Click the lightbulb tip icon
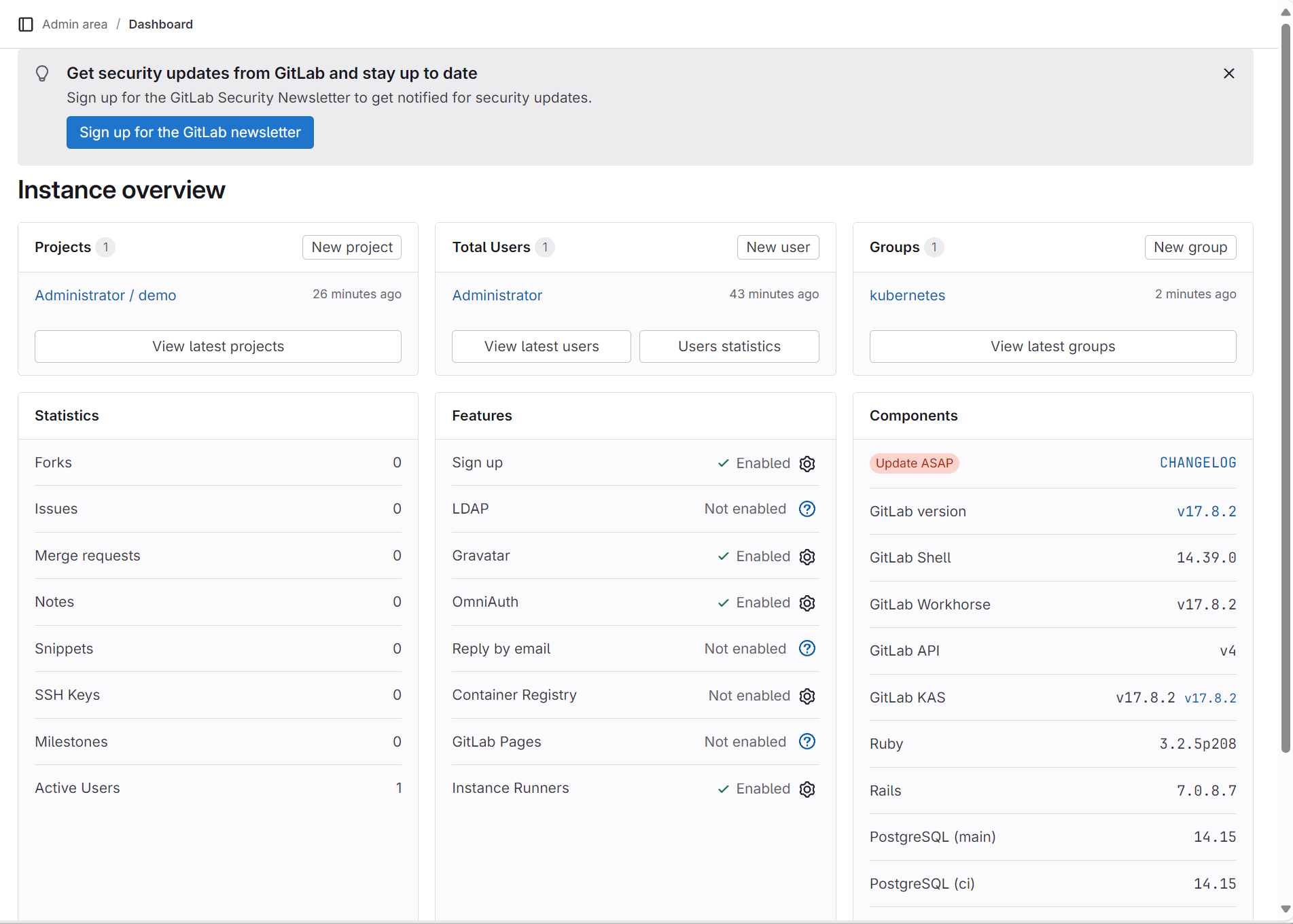 42,73
